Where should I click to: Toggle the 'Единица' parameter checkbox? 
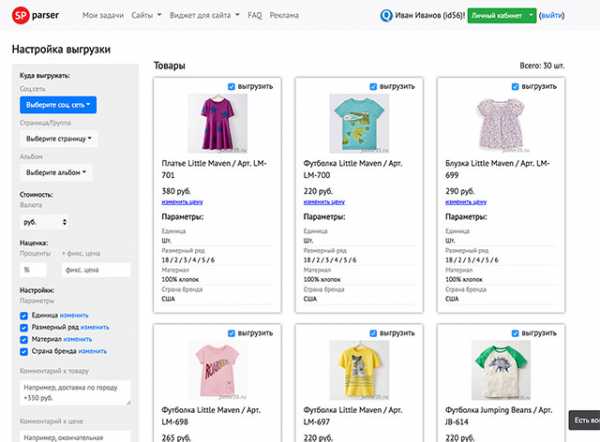point(24,315)
